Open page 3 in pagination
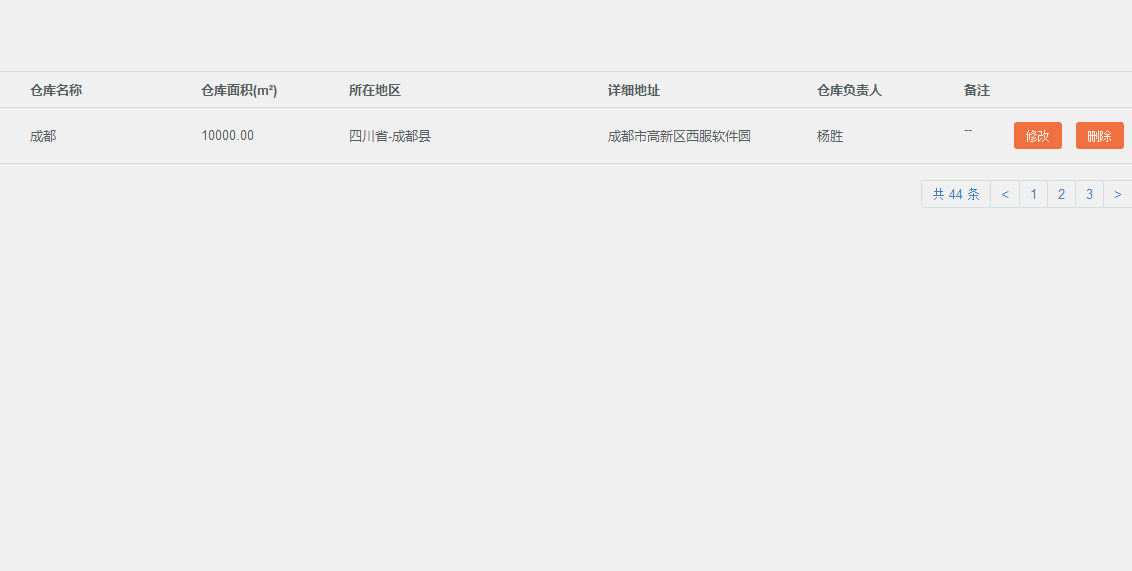 point(1089,194)
